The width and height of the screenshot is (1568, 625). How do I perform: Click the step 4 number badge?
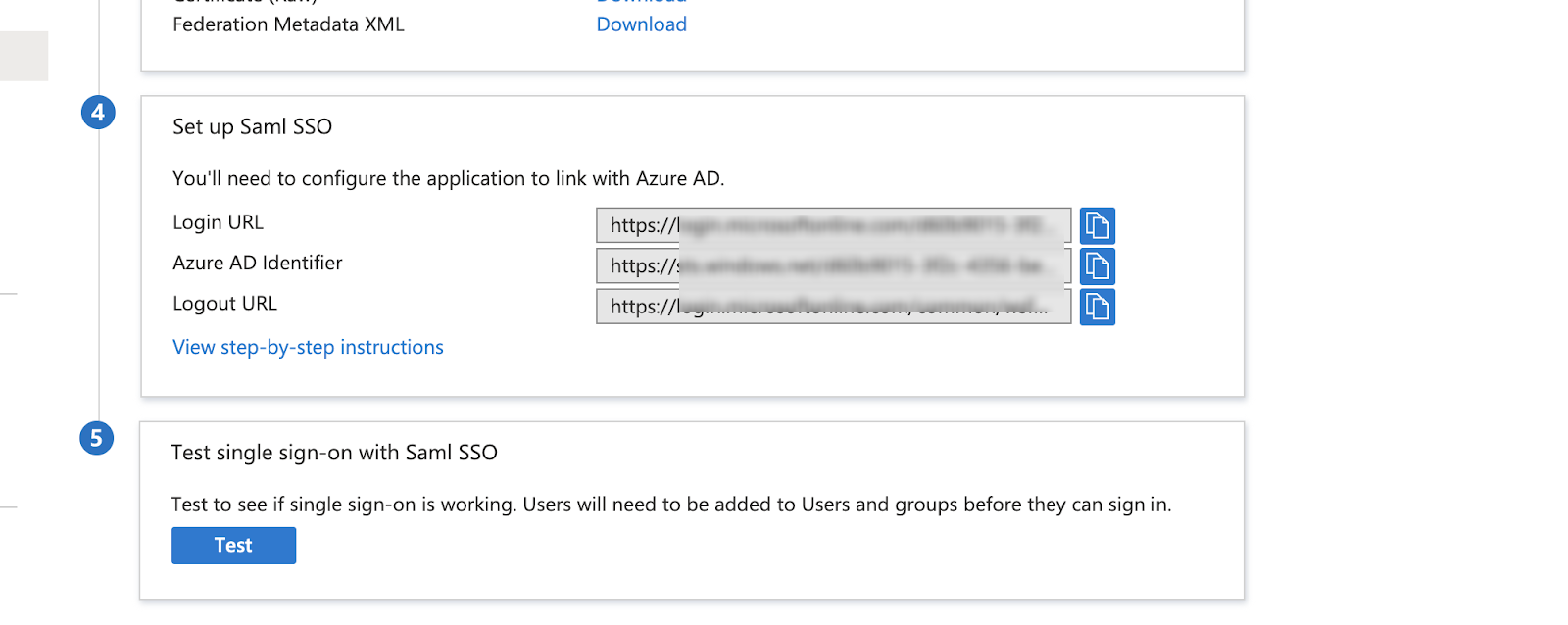click(x=98, y=113)
